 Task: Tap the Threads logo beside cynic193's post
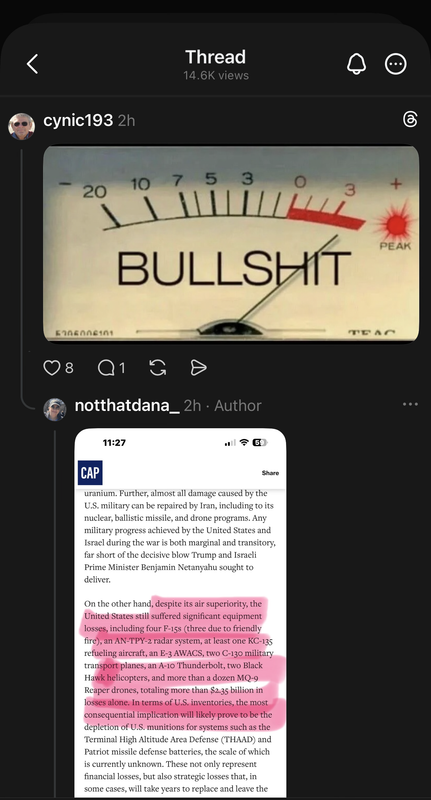[x=410, y=120]
